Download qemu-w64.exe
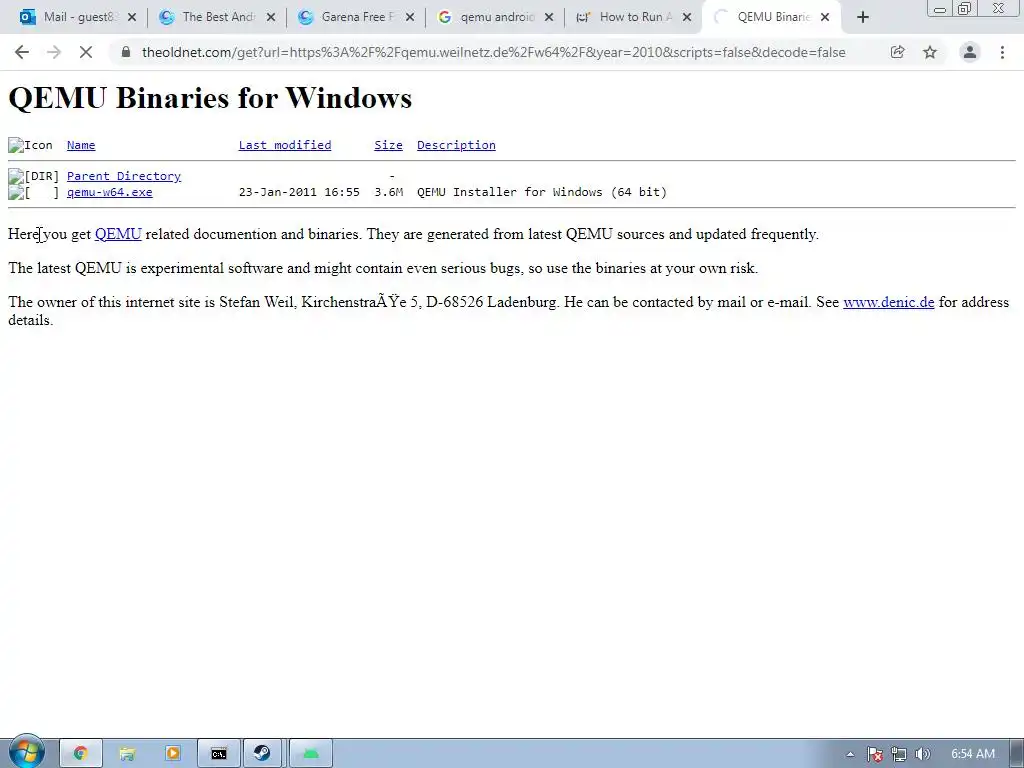This screenshot has height=768, width=1024. click(x=109, y=192)
